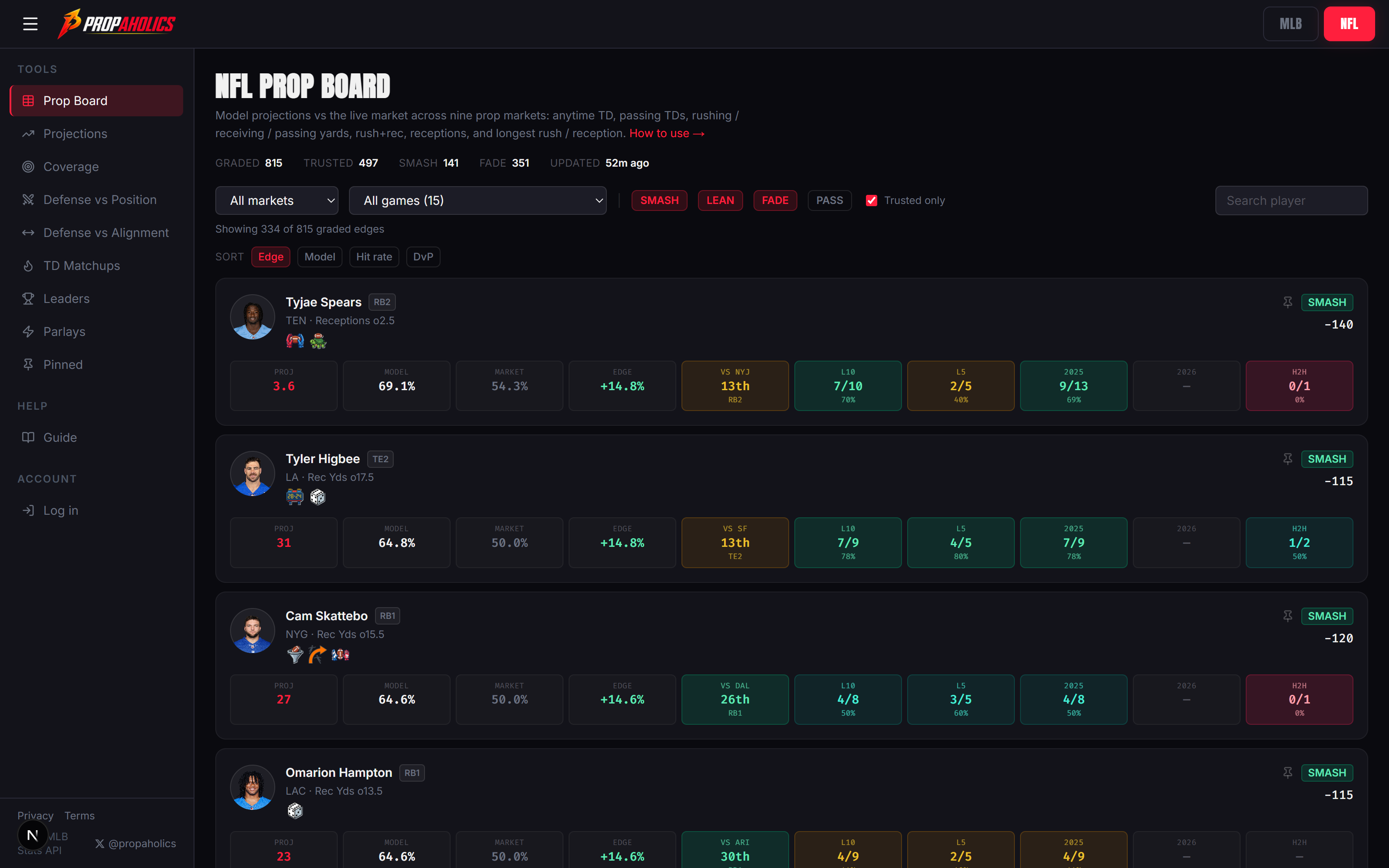
Task: Sort by DvP button
Action: click(423, 256)
